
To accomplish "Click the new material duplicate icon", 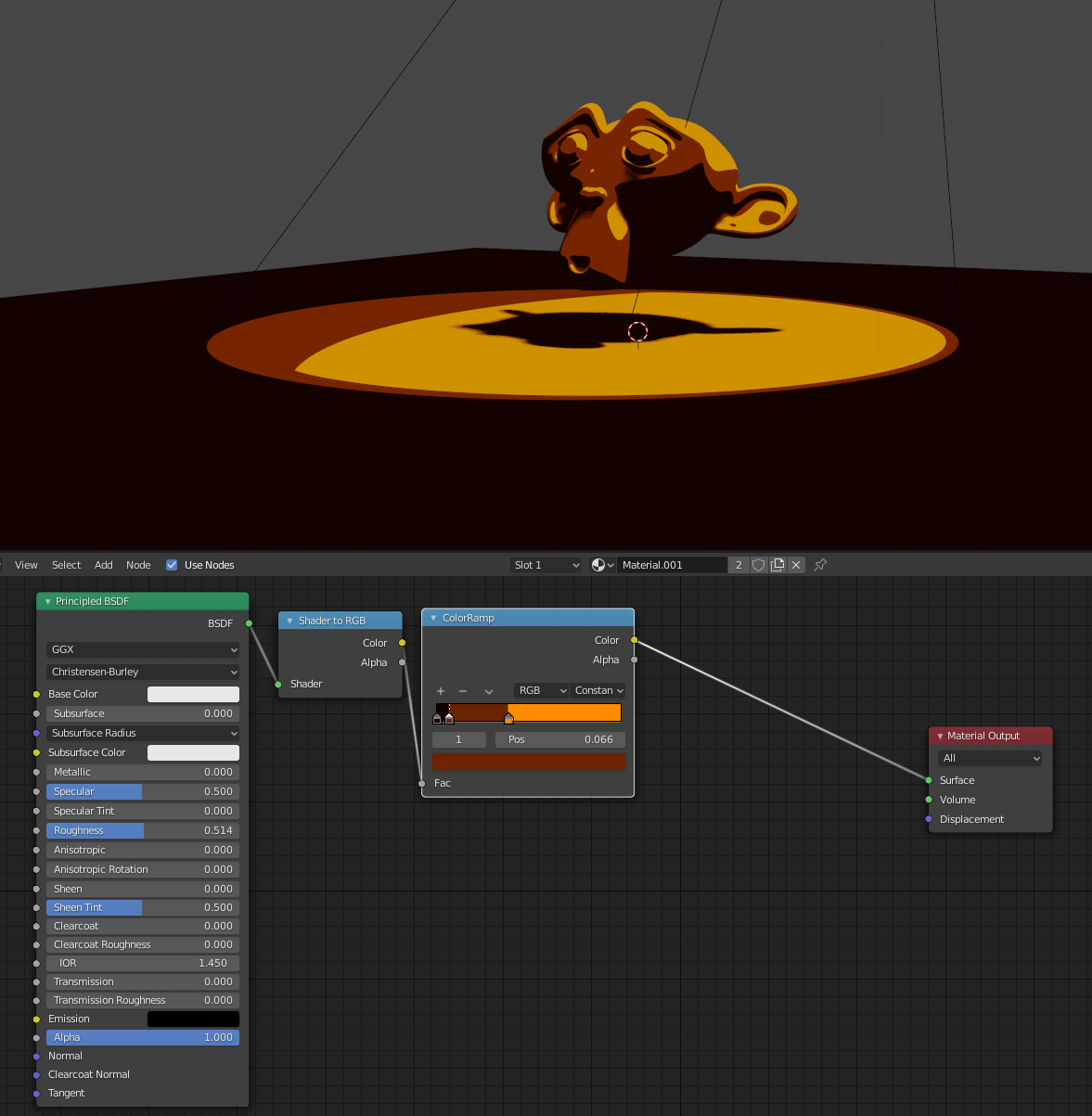I will pos(777,565).
